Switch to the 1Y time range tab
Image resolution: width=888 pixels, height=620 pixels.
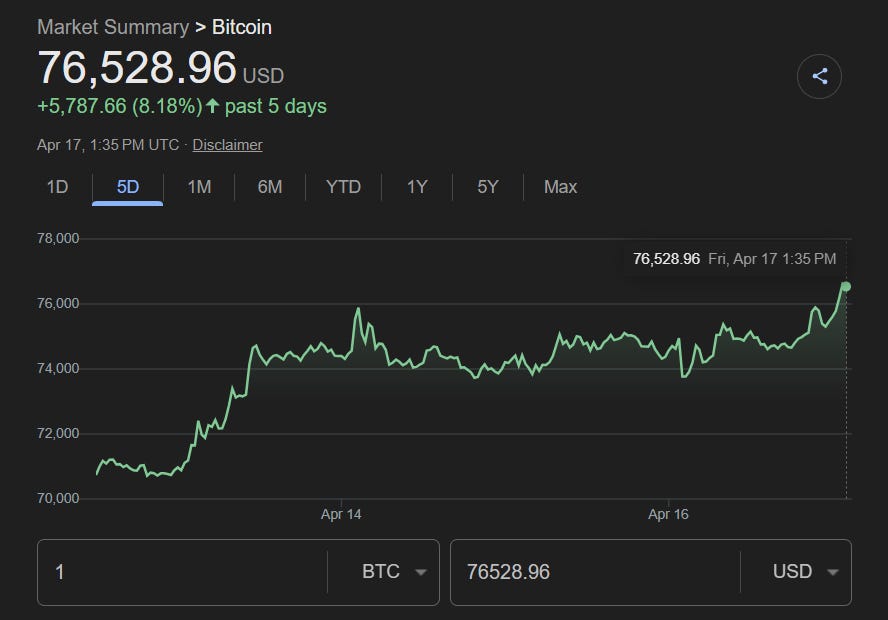pyautogui.click(x=417, y=187)
